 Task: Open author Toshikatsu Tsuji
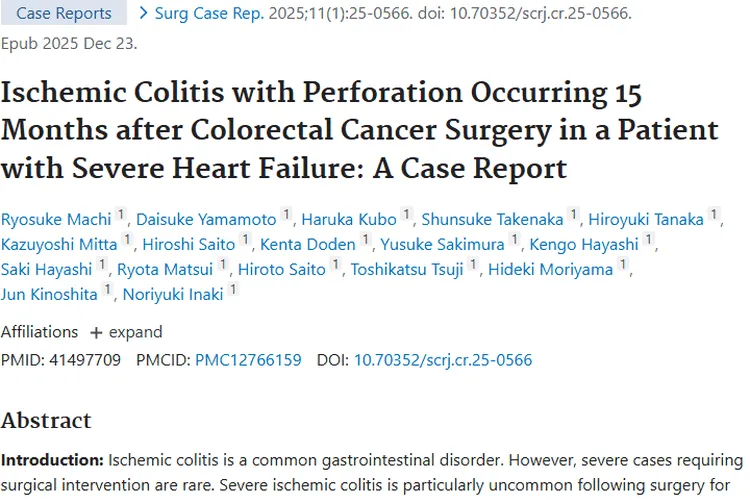pos(410,269)
